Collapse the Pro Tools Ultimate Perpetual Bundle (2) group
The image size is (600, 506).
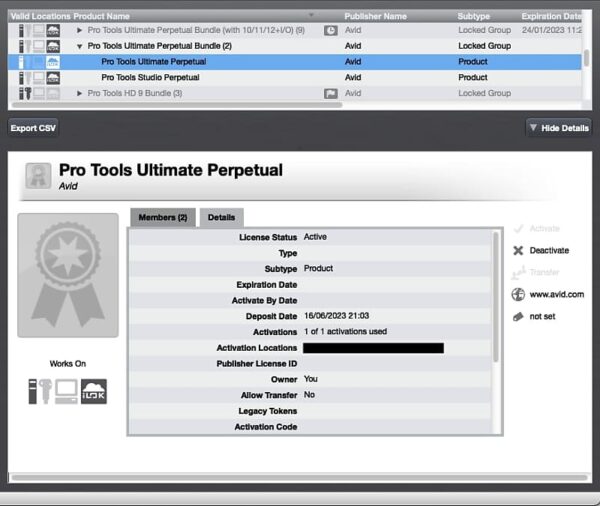[79, 46]
